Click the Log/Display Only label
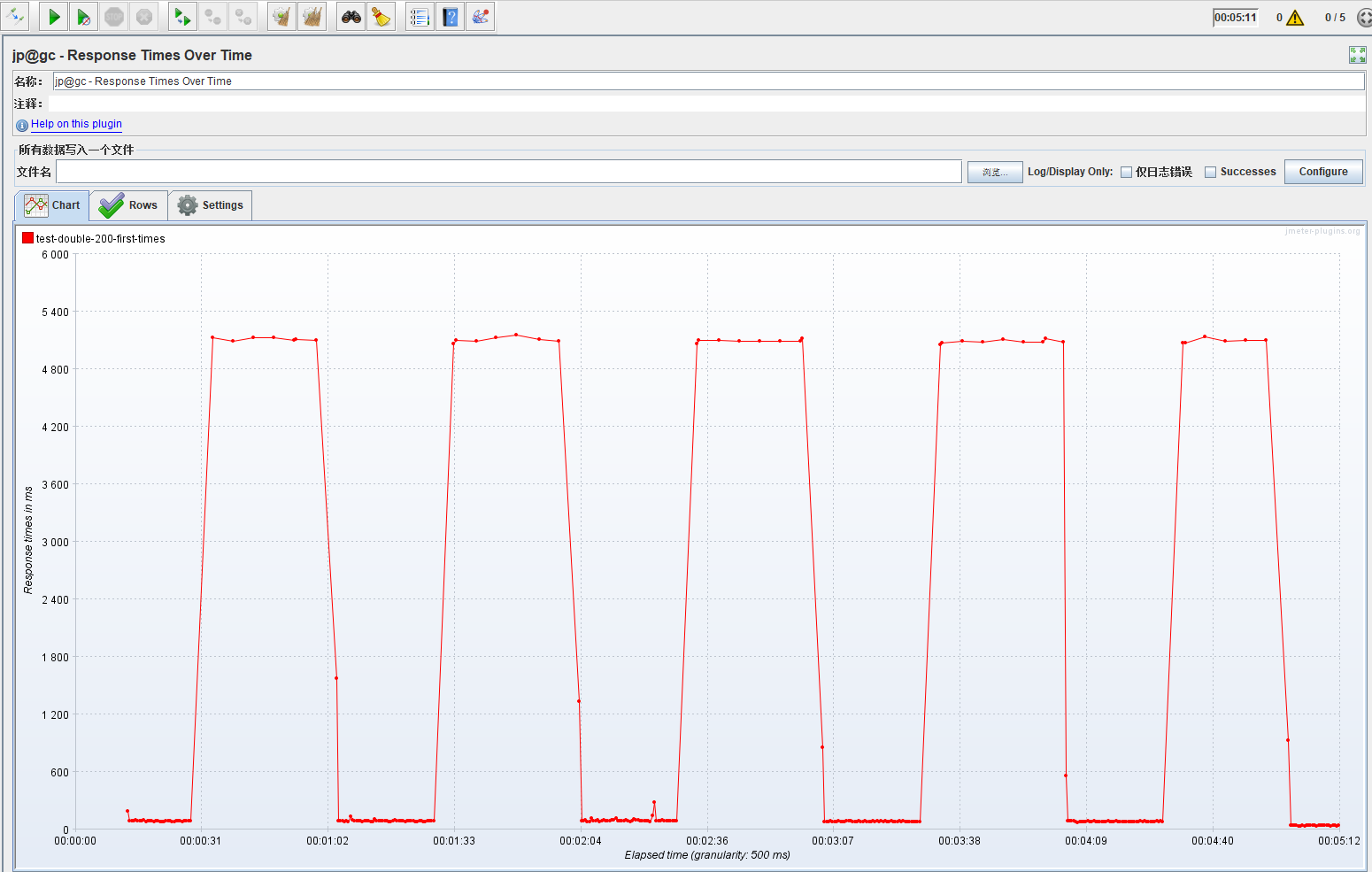The height and width of the screenshot is (872, 1372). click(x=1070, y=172)
